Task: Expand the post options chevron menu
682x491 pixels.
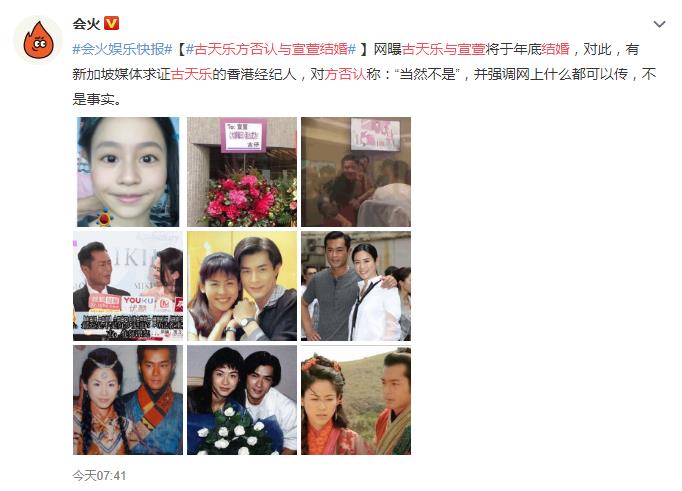Action: click(659, 24)
